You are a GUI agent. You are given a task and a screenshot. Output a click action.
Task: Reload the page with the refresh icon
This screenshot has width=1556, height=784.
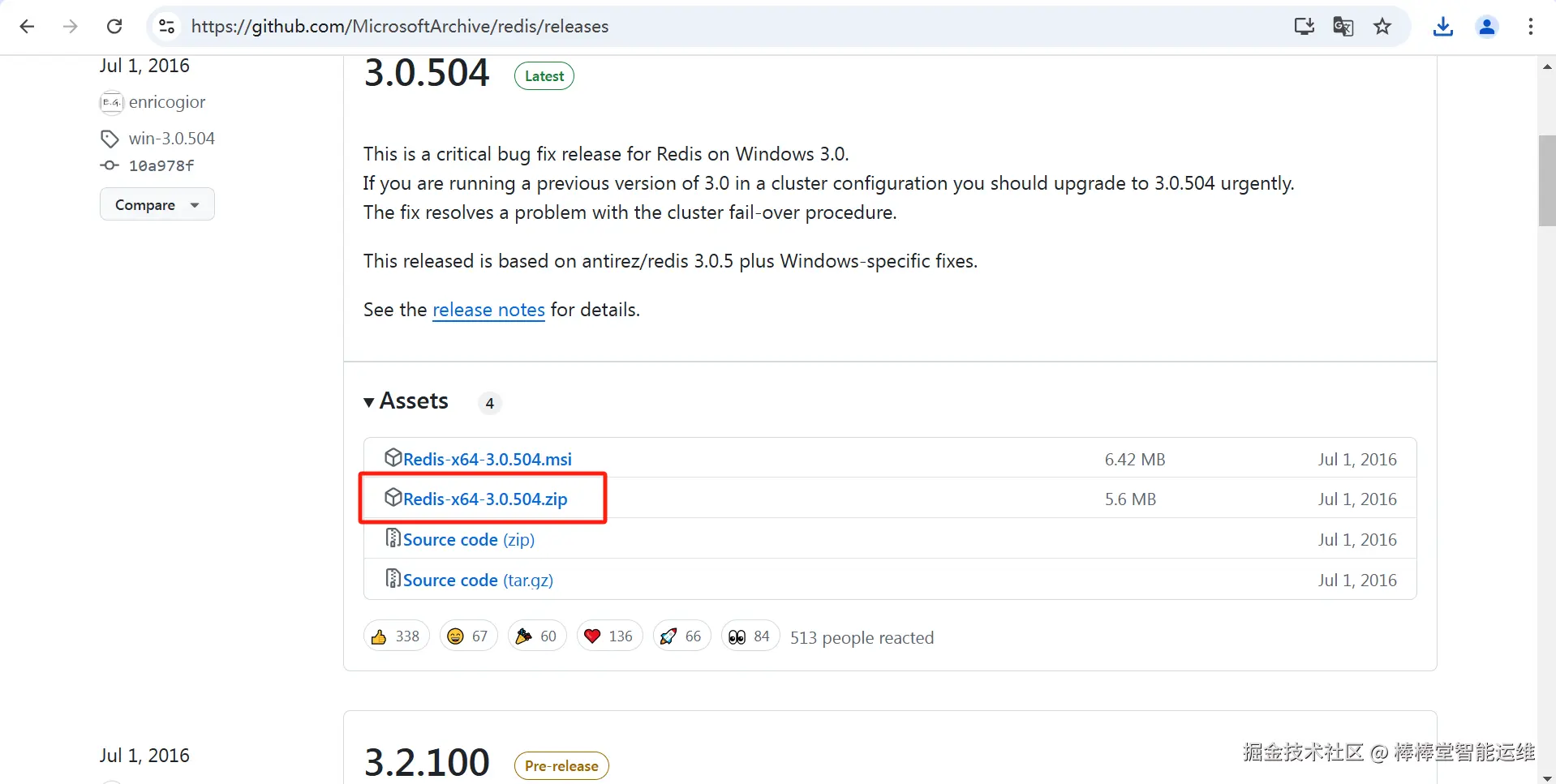[114, 27]
